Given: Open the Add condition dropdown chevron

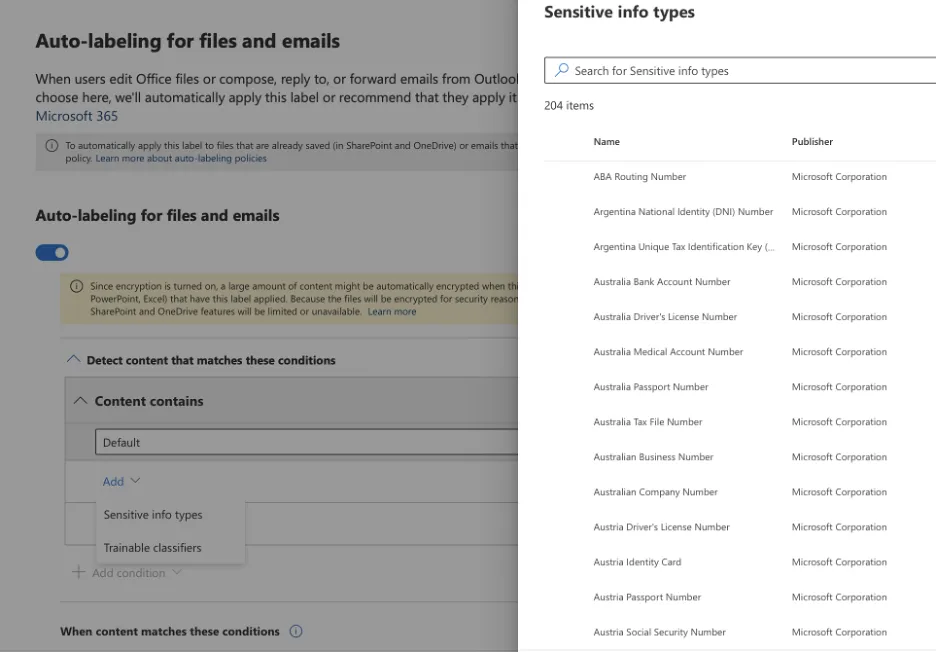Looking at the screenshot, I should pyautogui.click(x=176, y=572).
